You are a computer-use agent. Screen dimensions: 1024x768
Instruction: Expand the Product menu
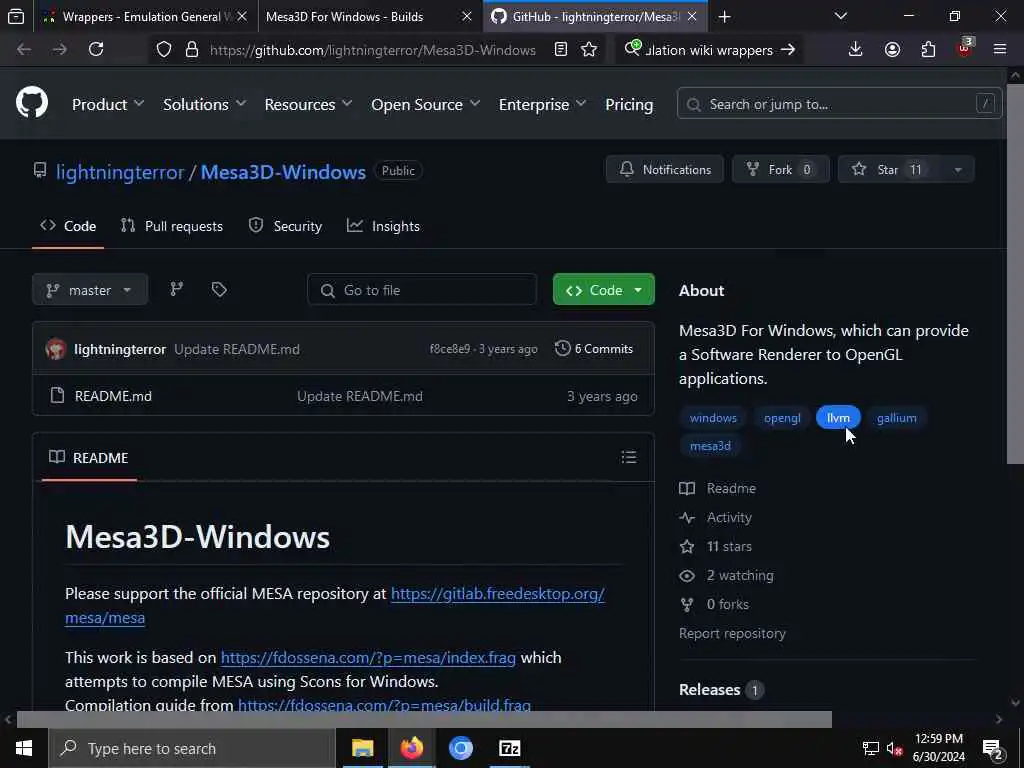(108, 104)
